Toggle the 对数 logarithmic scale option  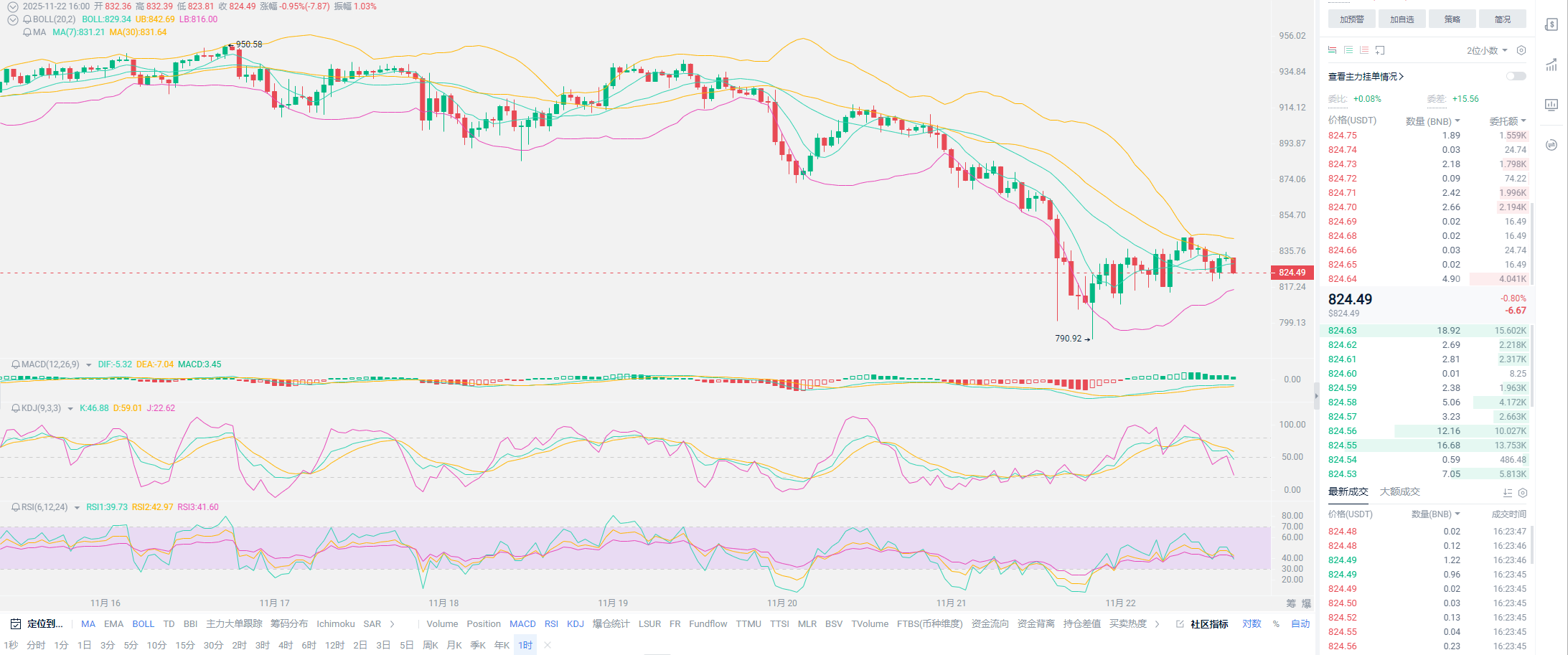1252,624
